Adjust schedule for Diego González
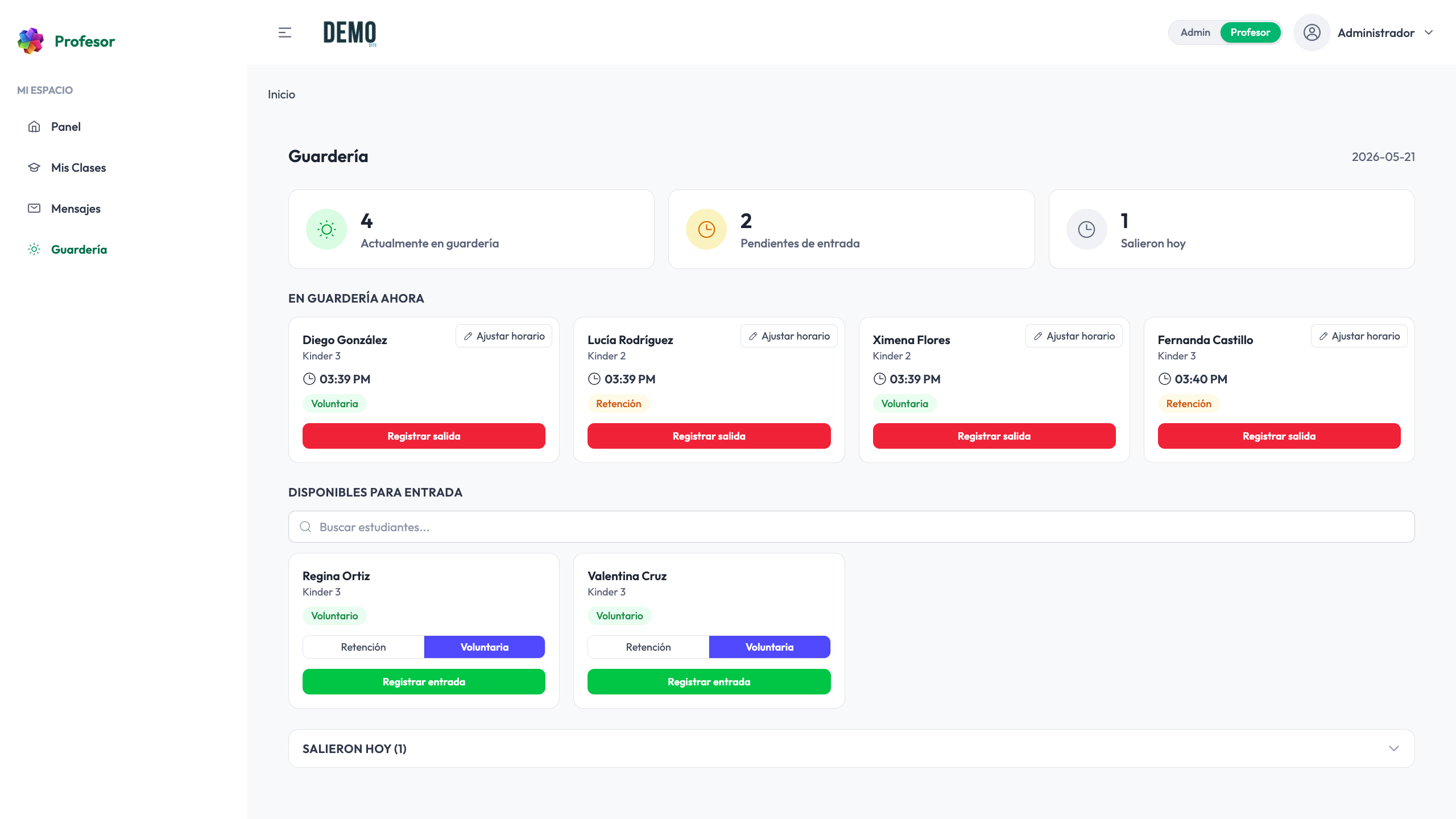 tap(504, 336)
